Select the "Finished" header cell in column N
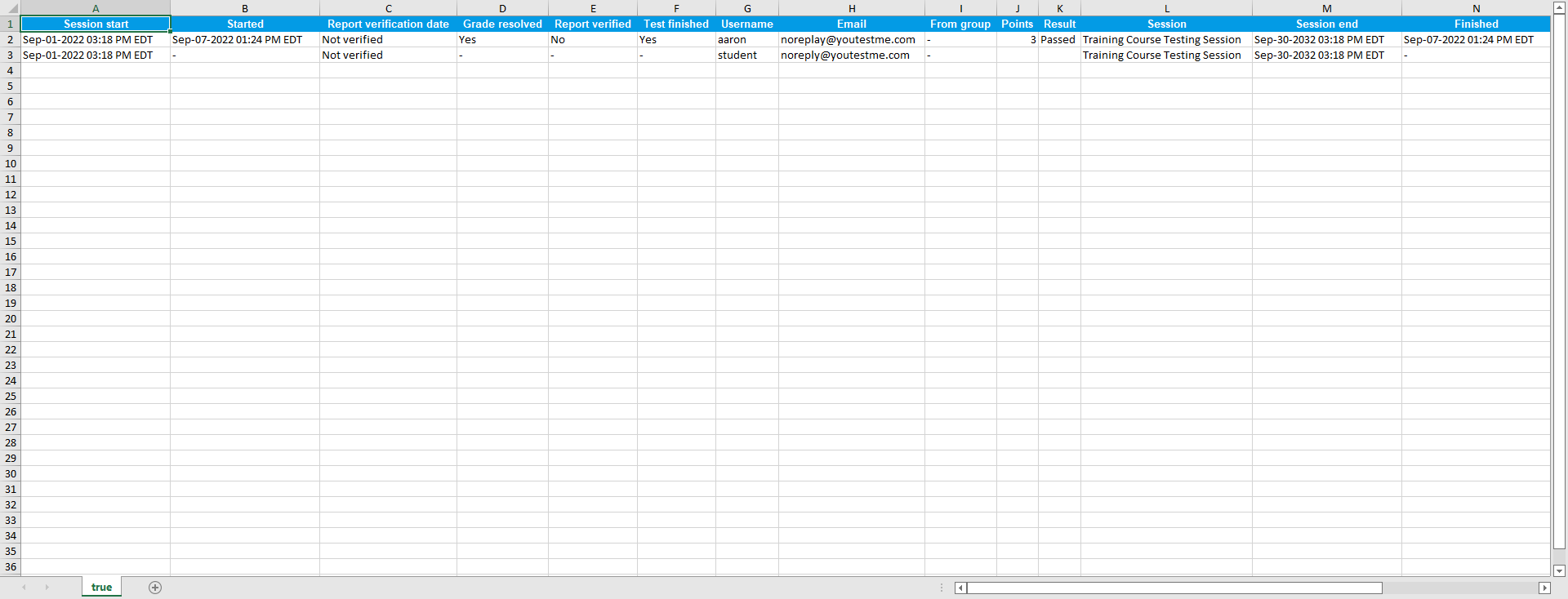The width and height of the screenshot is (1568, 599). (1477, 24)
